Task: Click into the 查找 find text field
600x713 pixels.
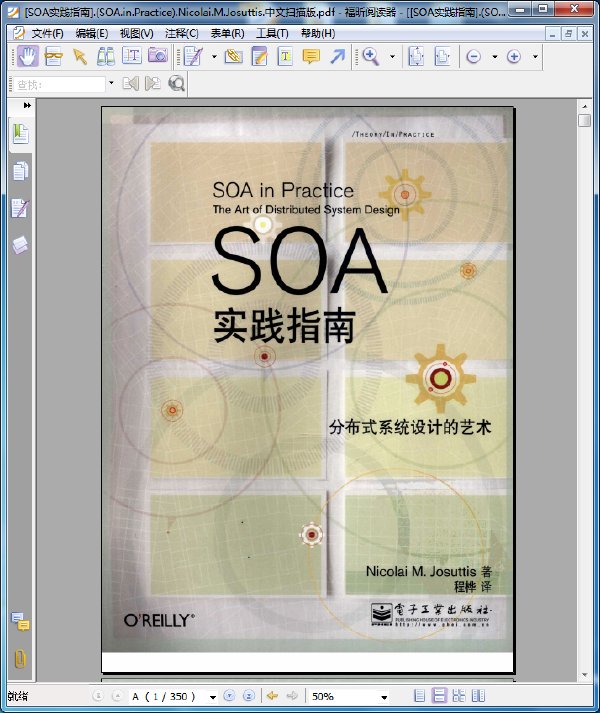Action: click(x=60, y=84)
